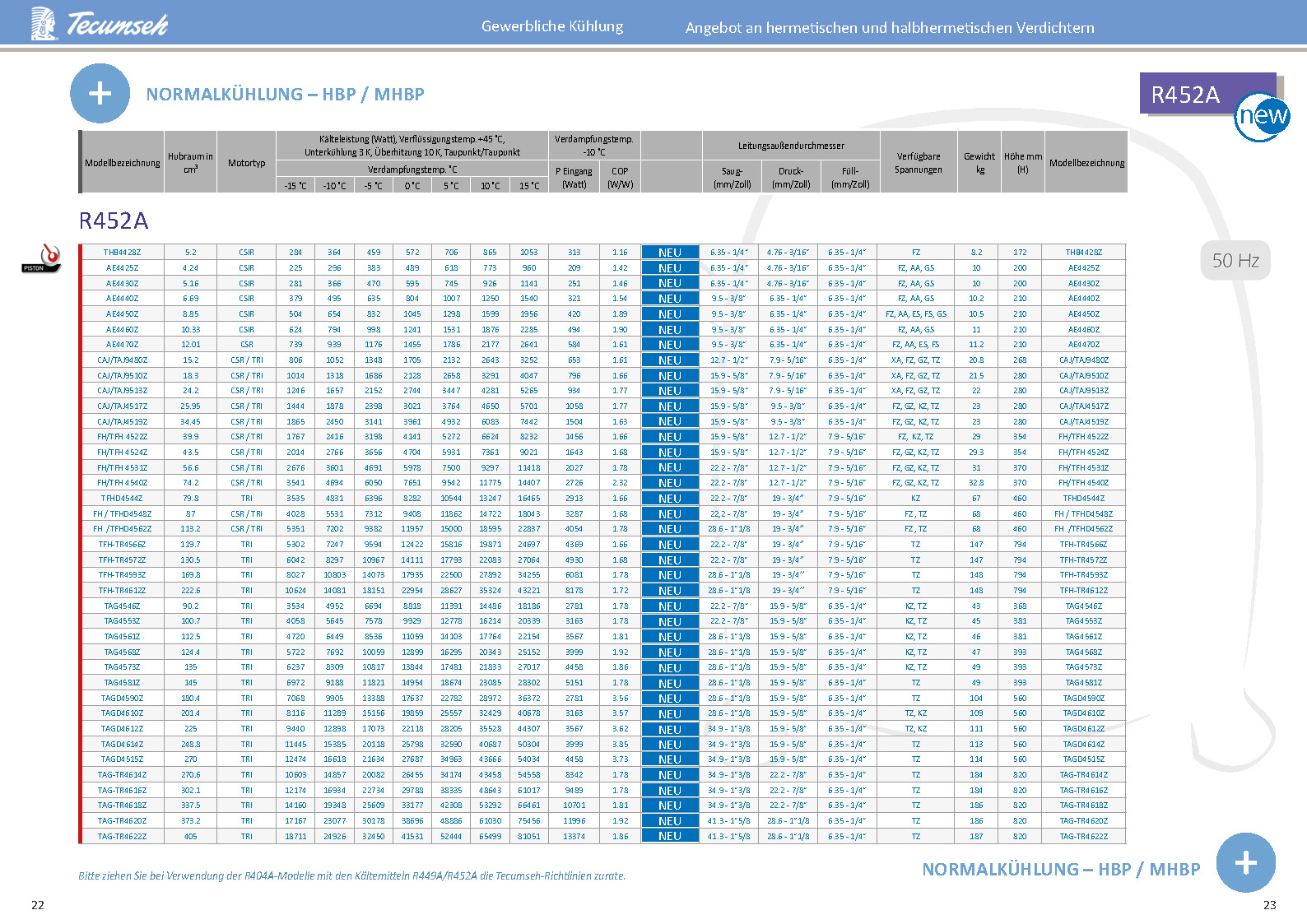The image size is (1307, 924).
Task: Click the NEU badge in the TFHD4544Z row
Action: [670, 499]
